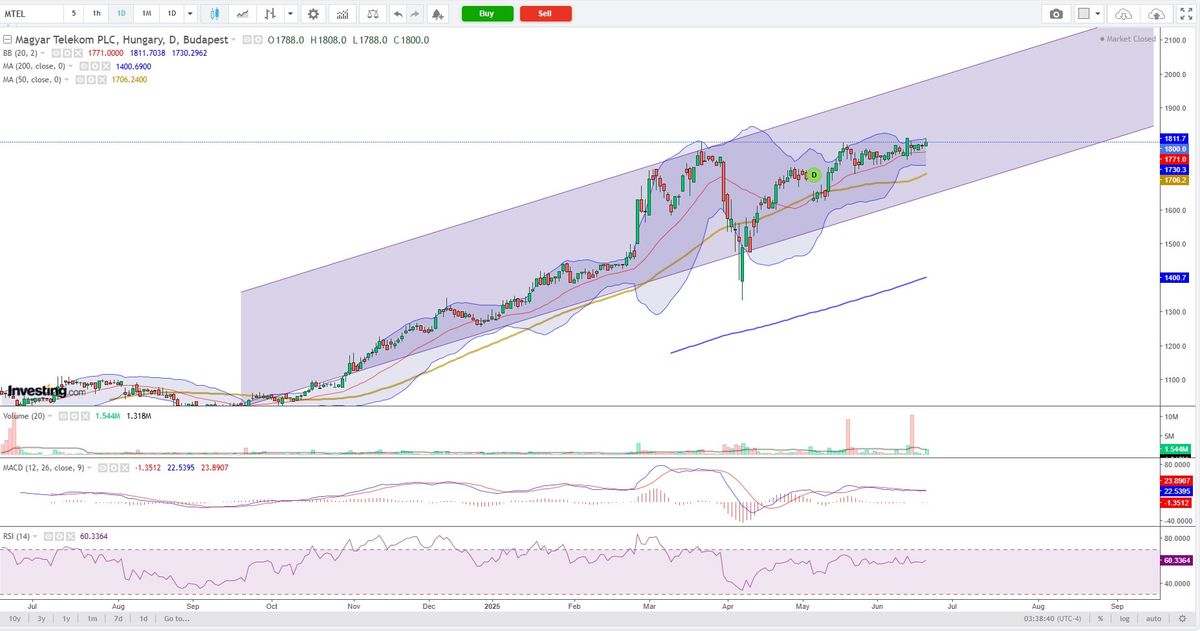1200x631 pixels.
Task: Open the layout selector dropdown arrow
Action: click(x=1098, y=14)
